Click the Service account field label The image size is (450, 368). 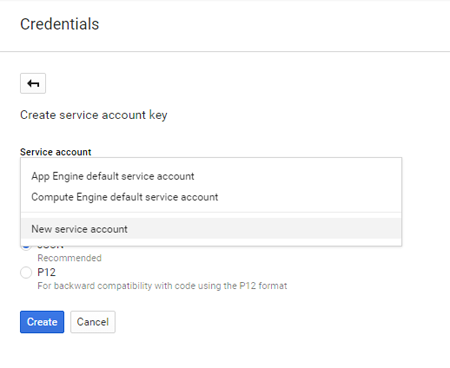click(56, 152)
